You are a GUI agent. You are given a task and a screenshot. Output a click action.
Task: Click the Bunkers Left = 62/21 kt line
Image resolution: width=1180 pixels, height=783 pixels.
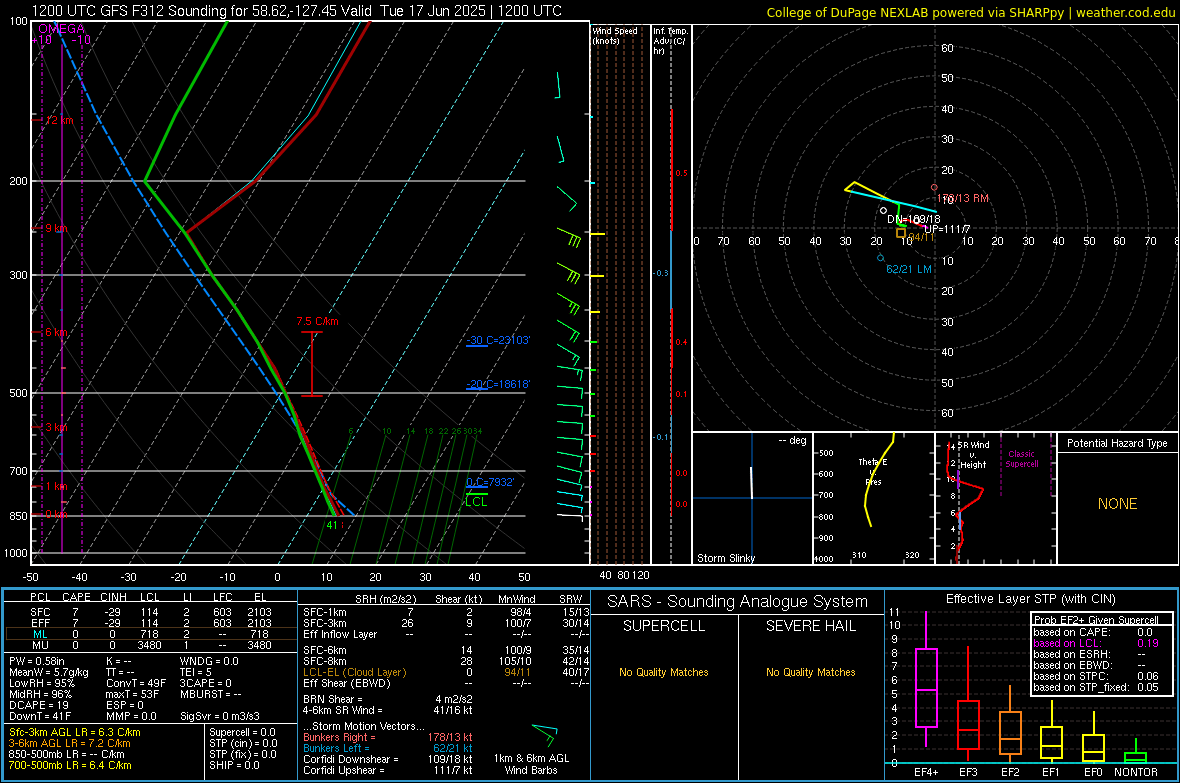pyautogui.click(x=388, y=748)
